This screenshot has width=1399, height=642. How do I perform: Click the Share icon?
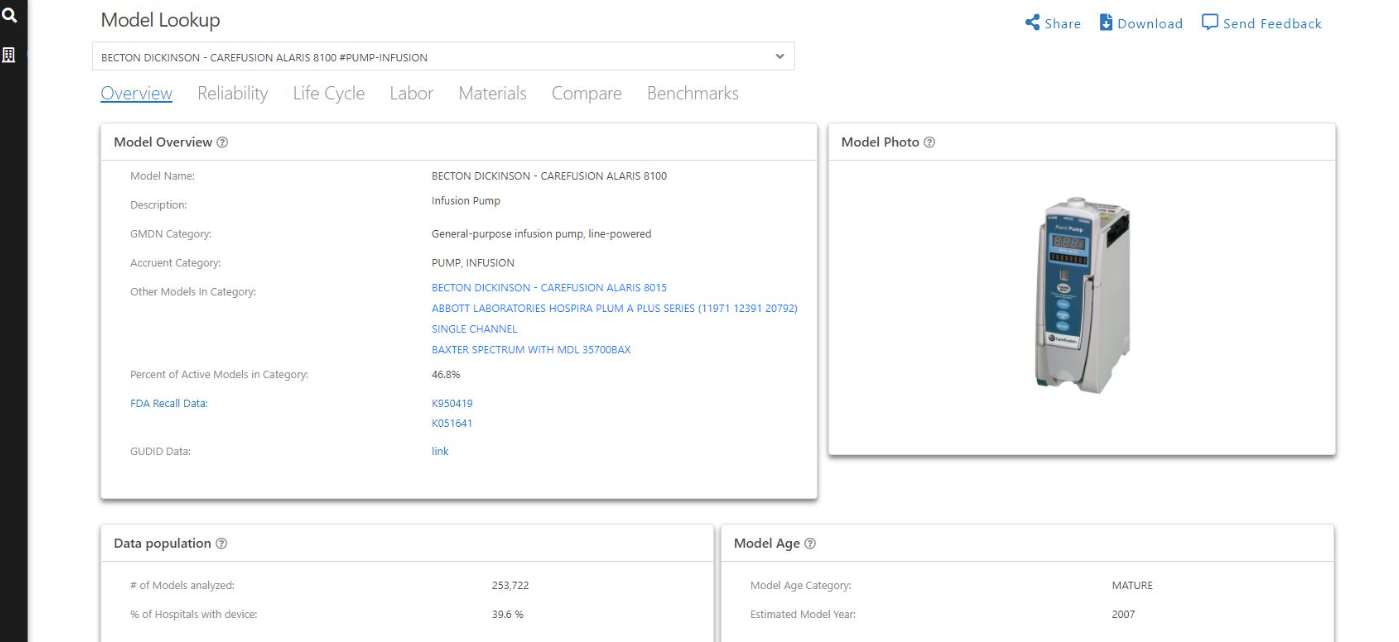[1033, 23]
